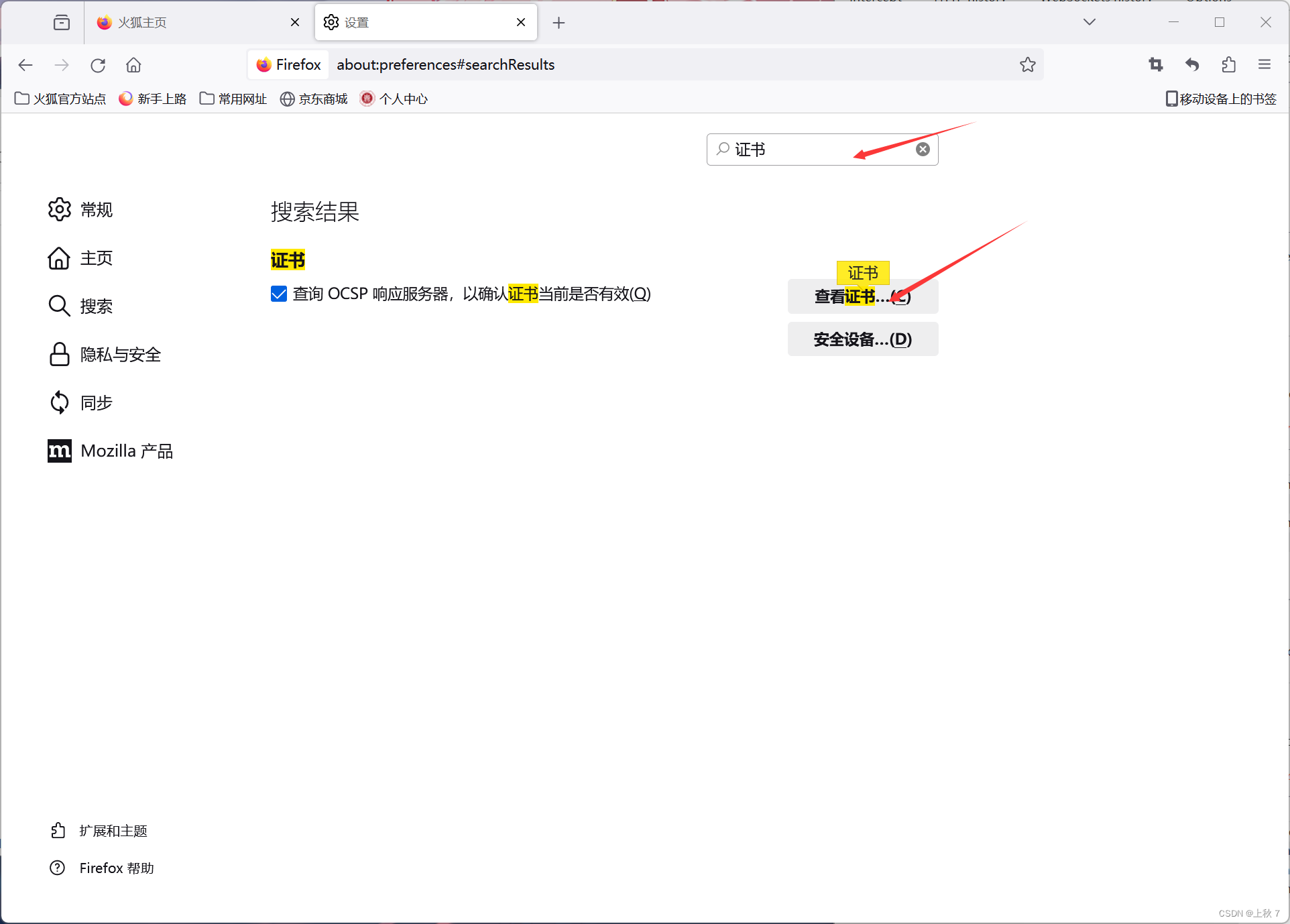This screenshot has width=1290, height=924.
Task: Reload the current page
Action: pyautogui.click(x=98, y=65)
